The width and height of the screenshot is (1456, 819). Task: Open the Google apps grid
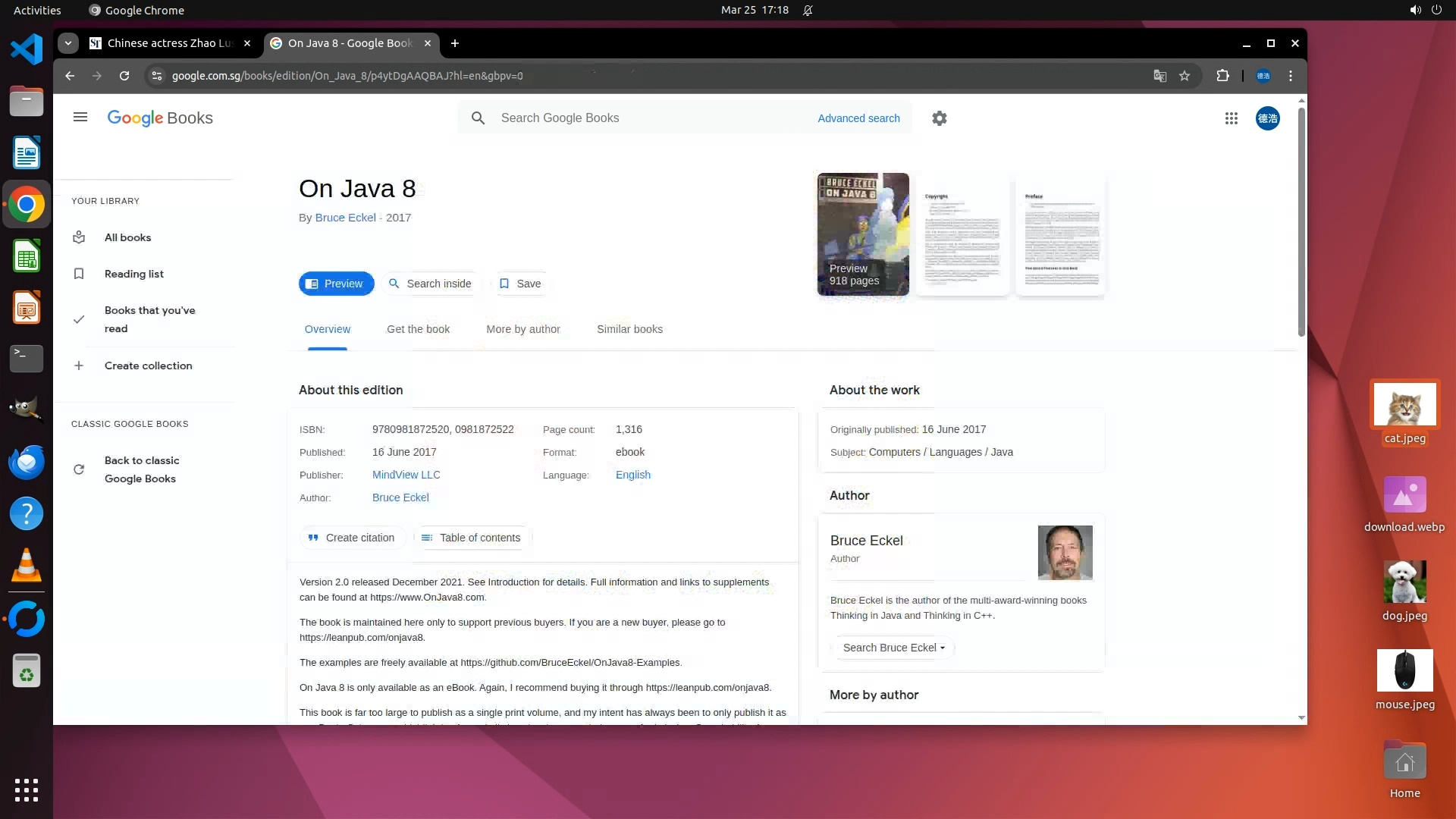coord(1231,118)
